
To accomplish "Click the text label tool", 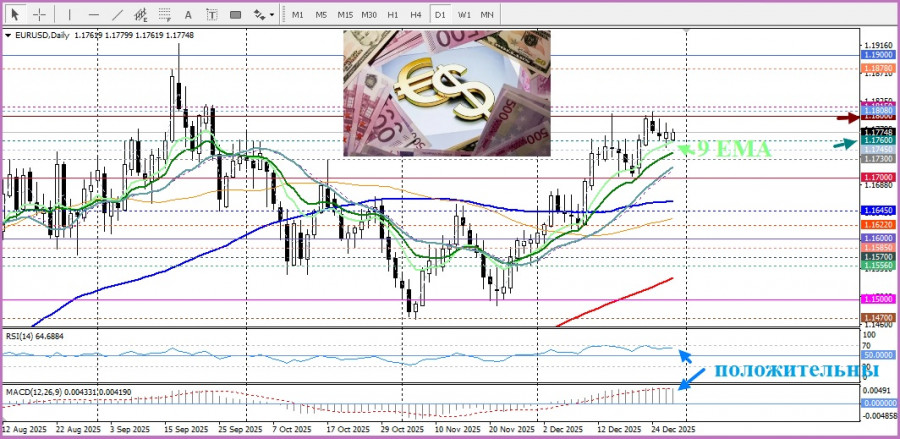I will pyautogui.click(x=210, y=15).
